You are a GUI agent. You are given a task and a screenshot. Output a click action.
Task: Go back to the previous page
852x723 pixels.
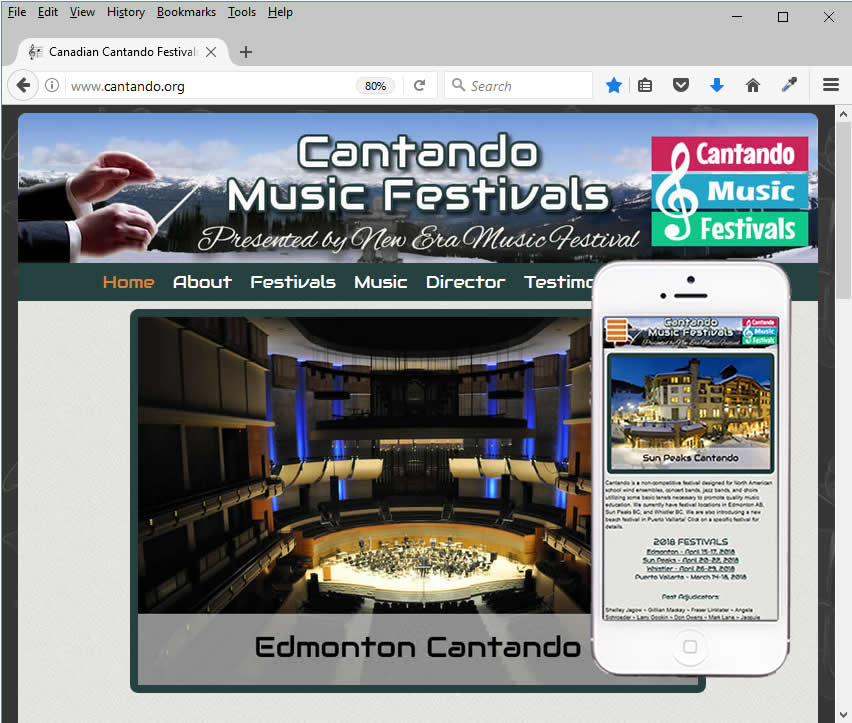[23, 85]
